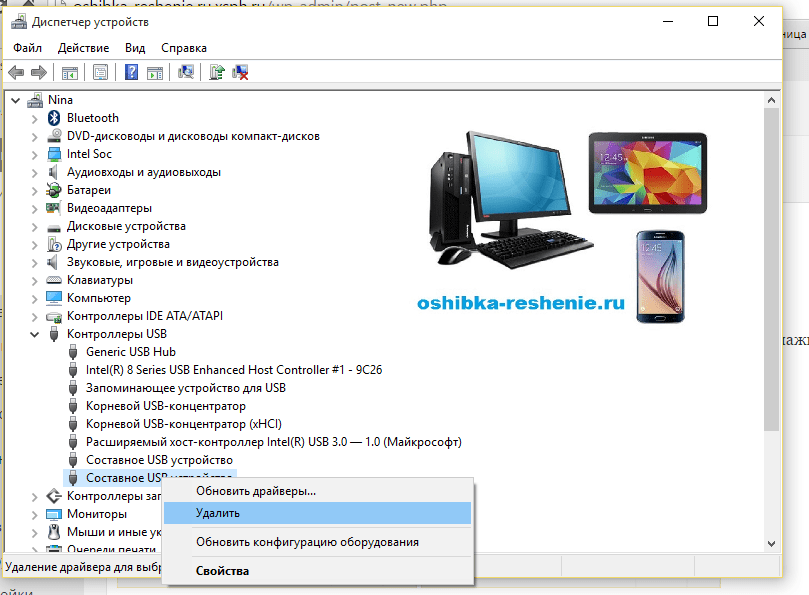
Task: Click the Intel Soc label
Action: tap(89, 154)
